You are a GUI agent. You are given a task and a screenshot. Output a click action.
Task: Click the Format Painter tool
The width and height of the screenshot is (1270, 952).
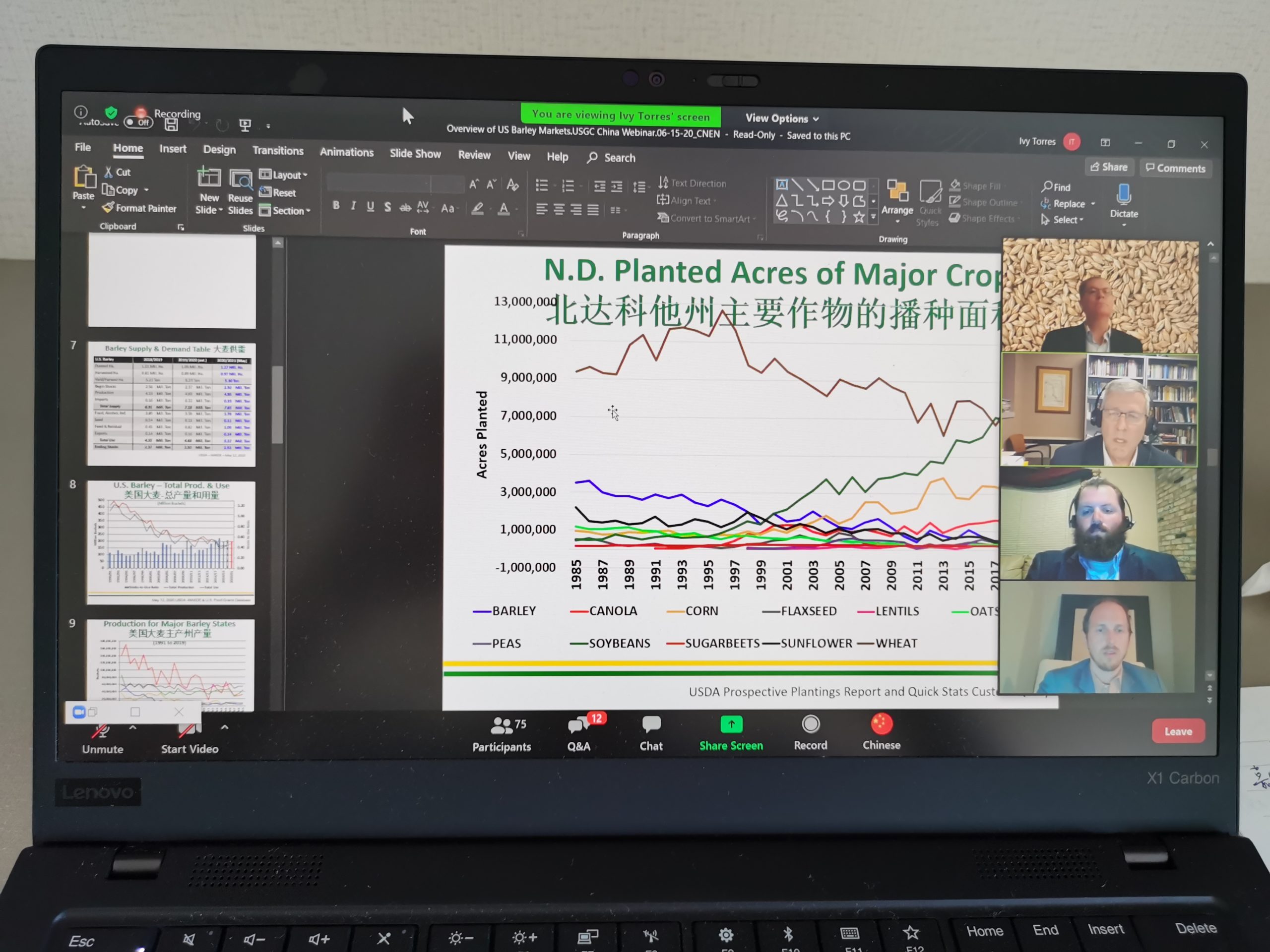click(139, 208)
